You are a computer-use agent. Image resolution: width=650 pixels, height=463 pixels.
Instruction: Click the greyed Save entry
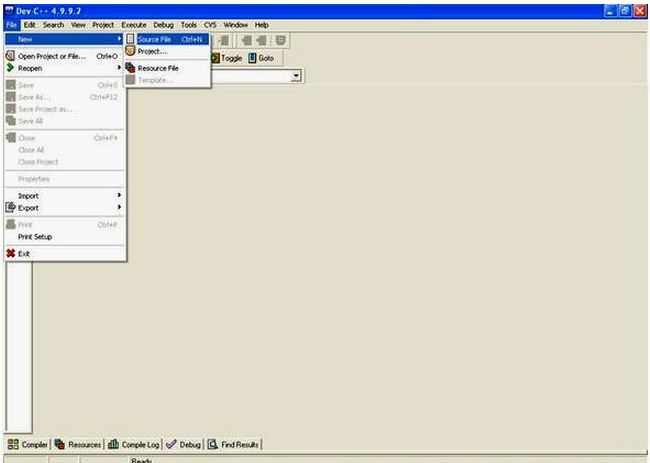click(64, 85)
